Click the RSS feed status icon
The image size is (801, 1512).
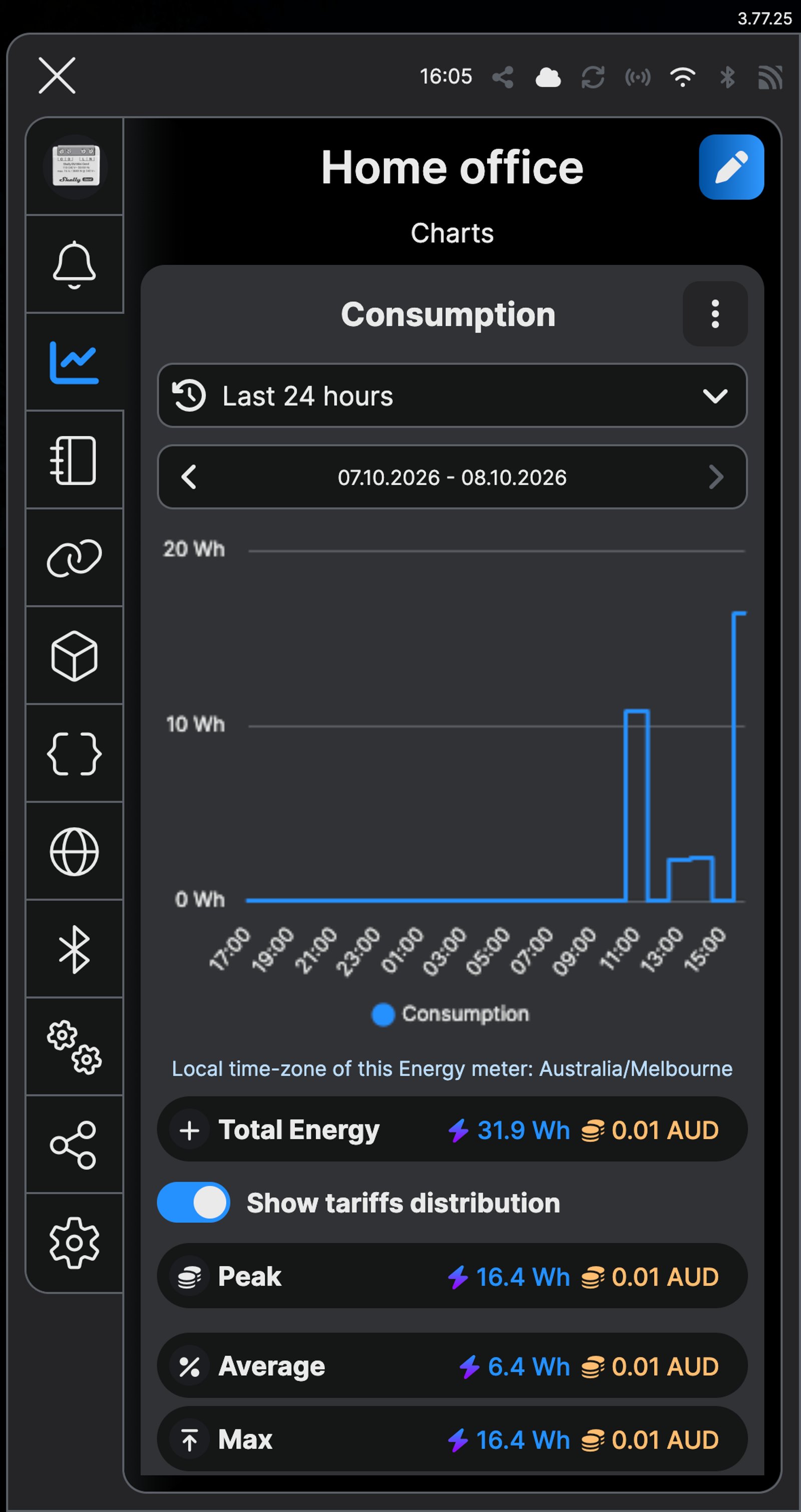click(x=770, y=77)
